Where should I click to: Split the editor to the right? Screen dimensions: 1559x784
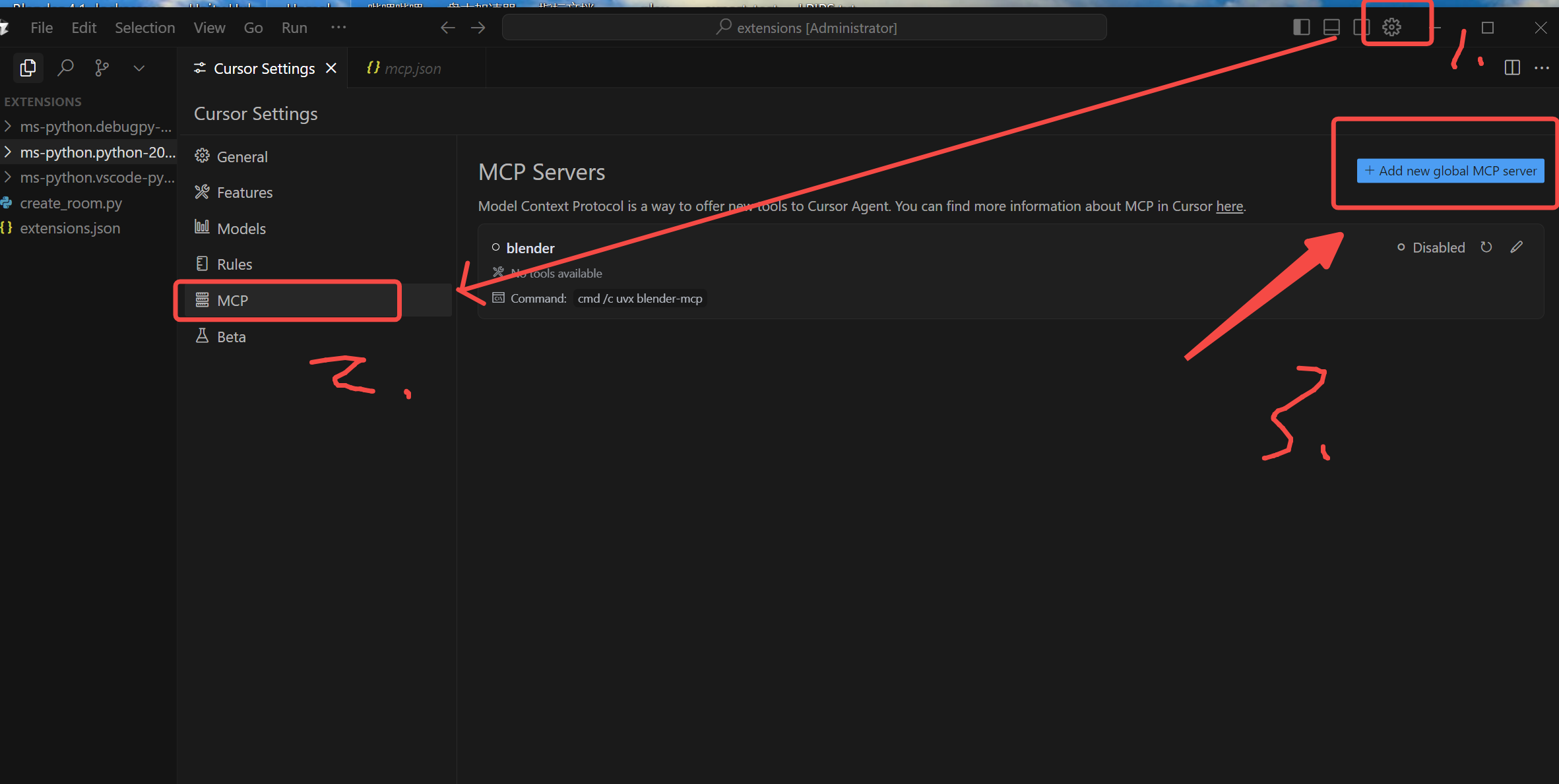tap(1512, 68)
